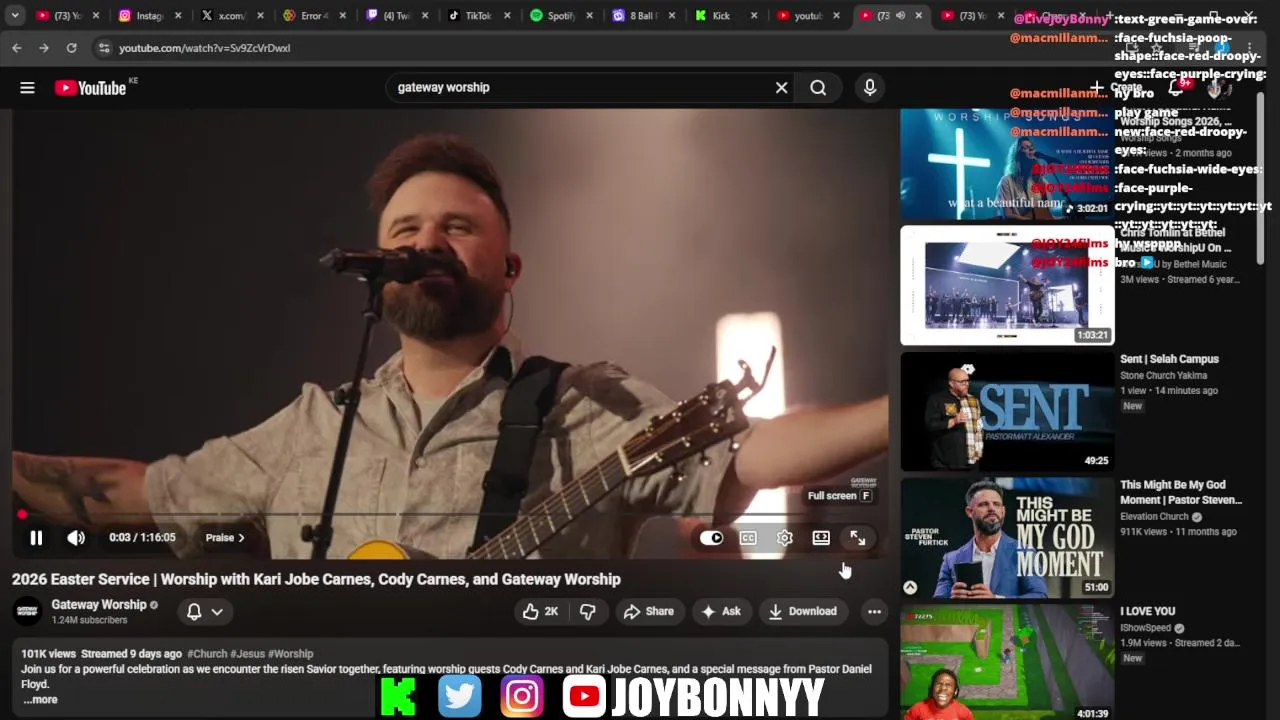Open 'I LOVE YOU' IShowSpeed thumbnail
Screen dimensions: 1280x720
1007,663
